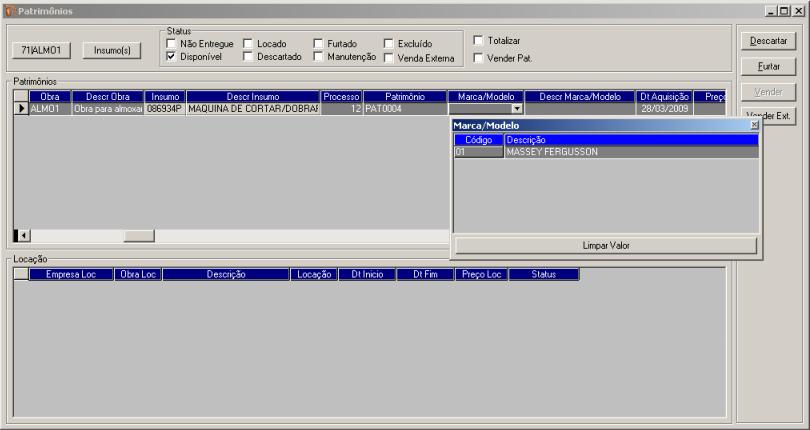The height and width of the screenshot is (430, 810).
Task: Close the Marca/Modelo popup with its X
Action: tap(754, 125)
